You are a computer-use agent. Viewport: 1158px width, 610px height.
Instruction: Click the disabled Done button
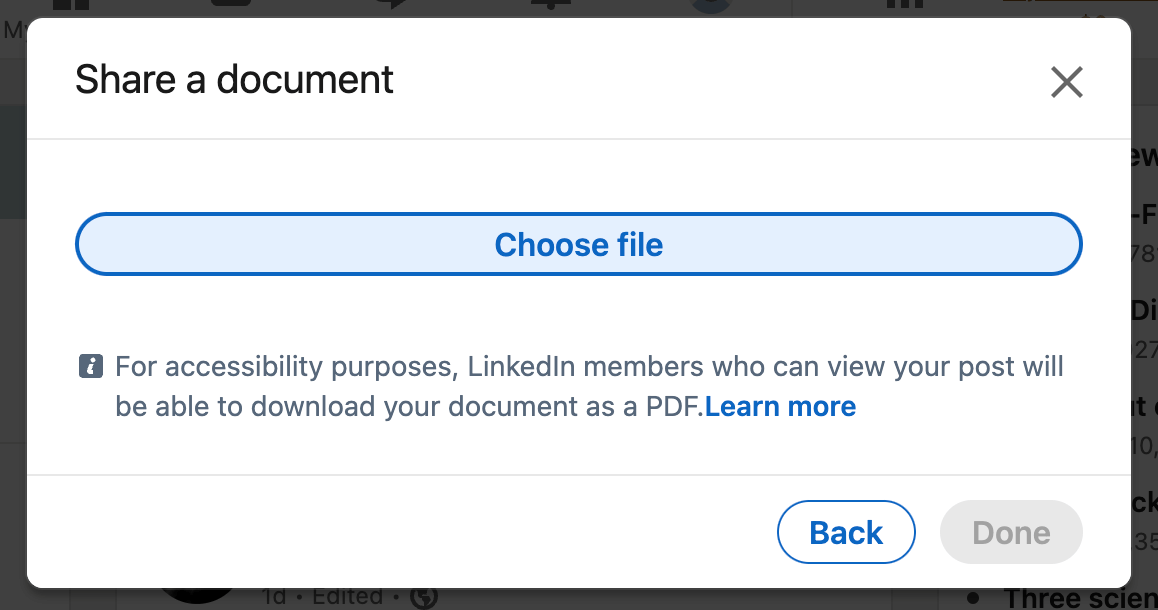pyautogui.click(x=1010, y=531)
